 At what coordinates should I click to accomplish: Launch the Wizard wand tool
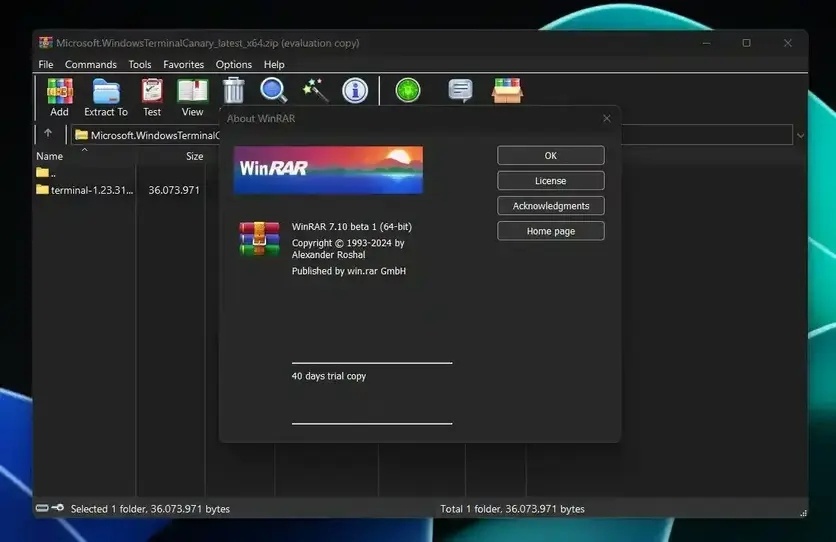pos(315,91)
